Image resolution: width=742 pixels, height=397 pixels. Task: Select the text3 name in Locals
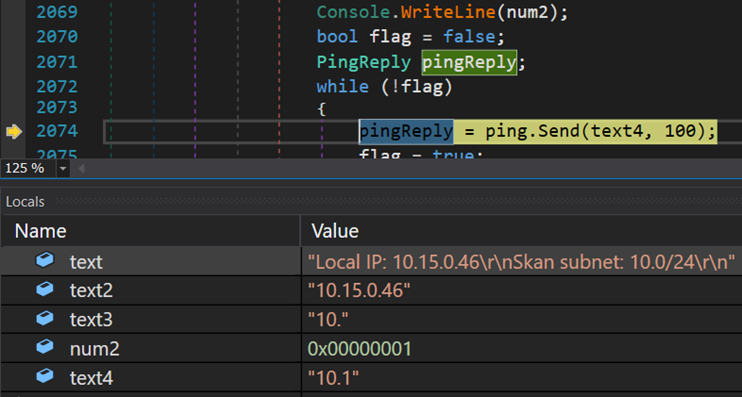[x=91, y=320]
